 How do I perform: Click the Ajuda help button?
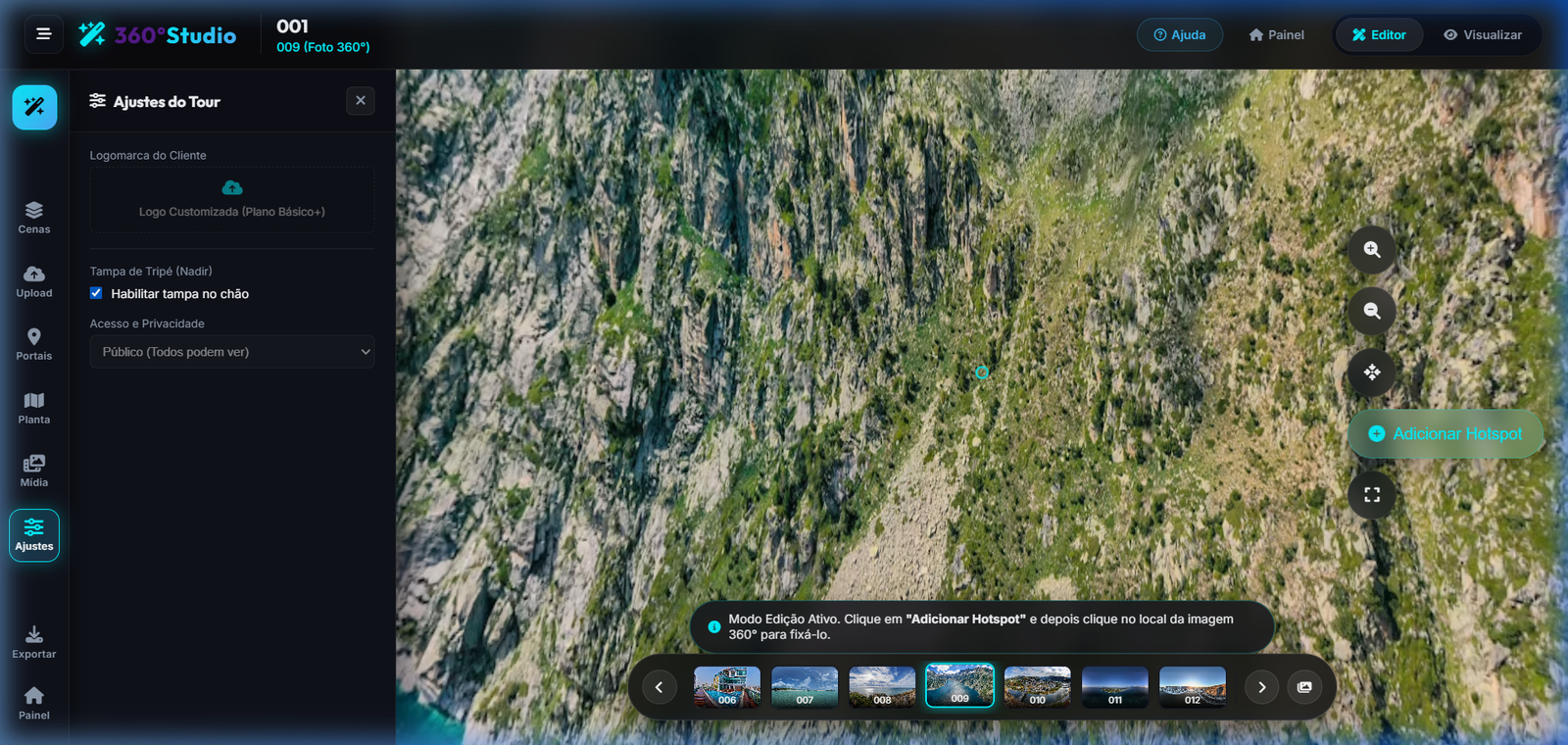tap(1180, 34)
